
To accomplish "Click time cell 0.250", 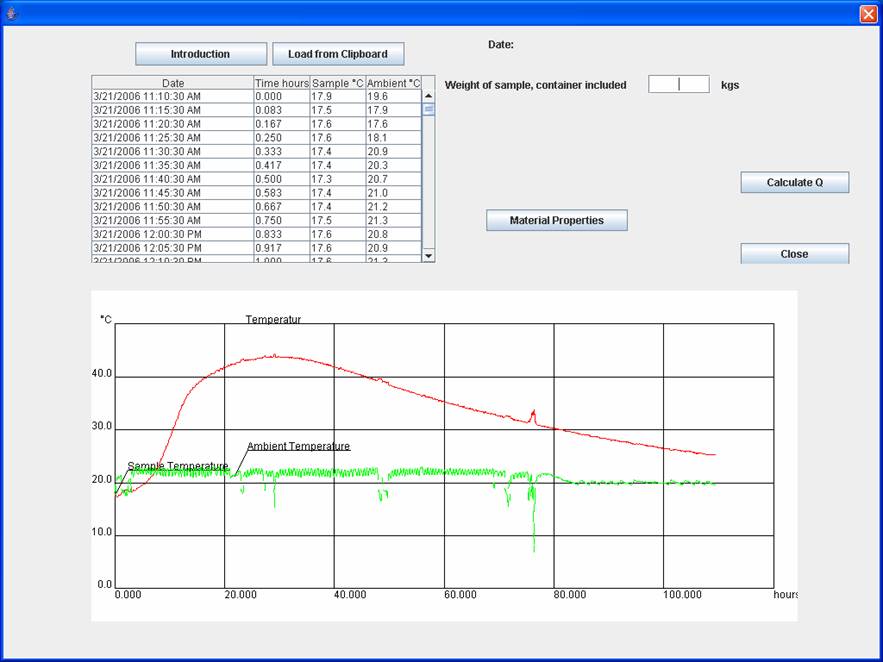I will click(x=282, y=137).
